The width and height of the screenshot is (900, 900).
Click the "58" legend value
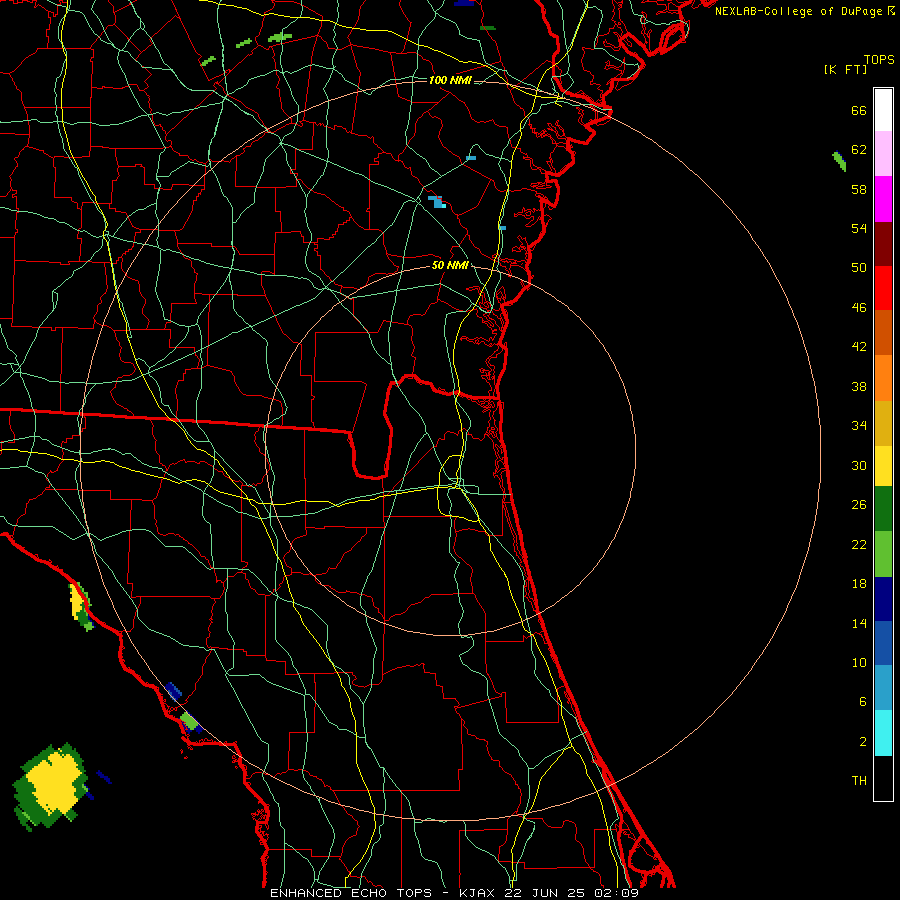click(859, 189)
